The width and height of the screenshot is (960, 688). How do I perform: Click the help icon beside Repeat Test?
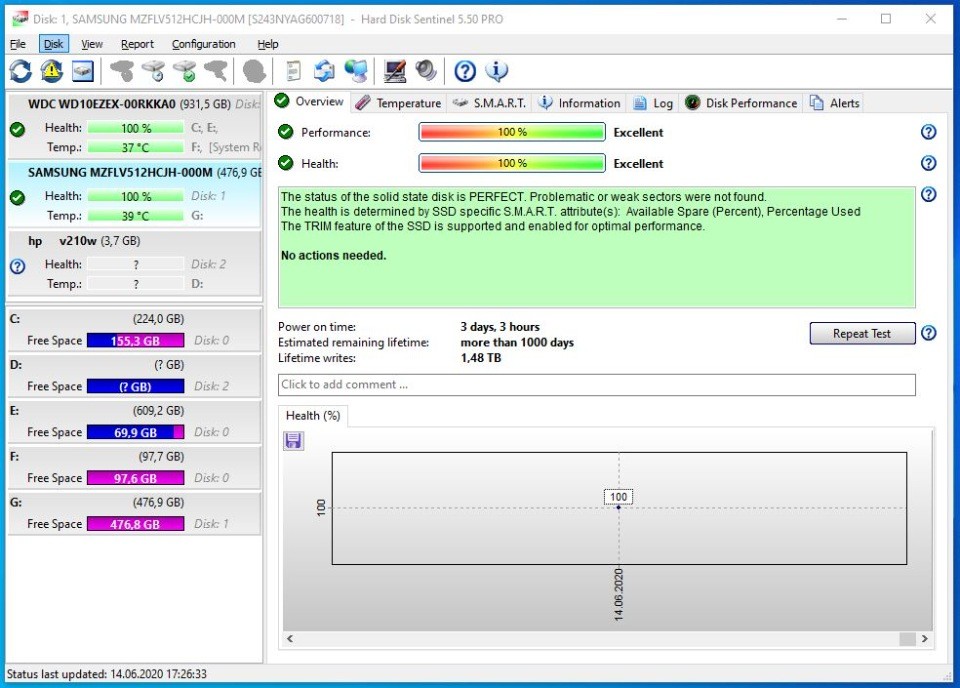pos(928,334)
